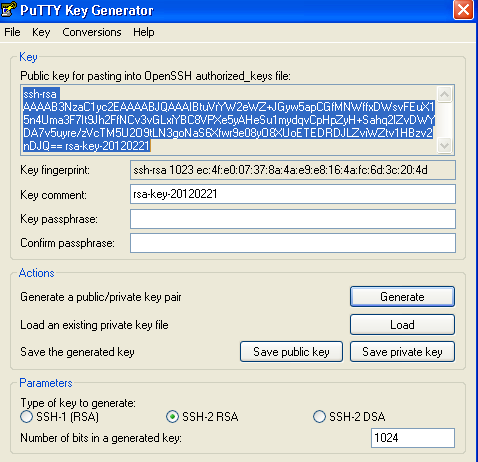Click Load to open an existing private key
The width and height of the screenshot is (478, 462).
pos(402,325)
